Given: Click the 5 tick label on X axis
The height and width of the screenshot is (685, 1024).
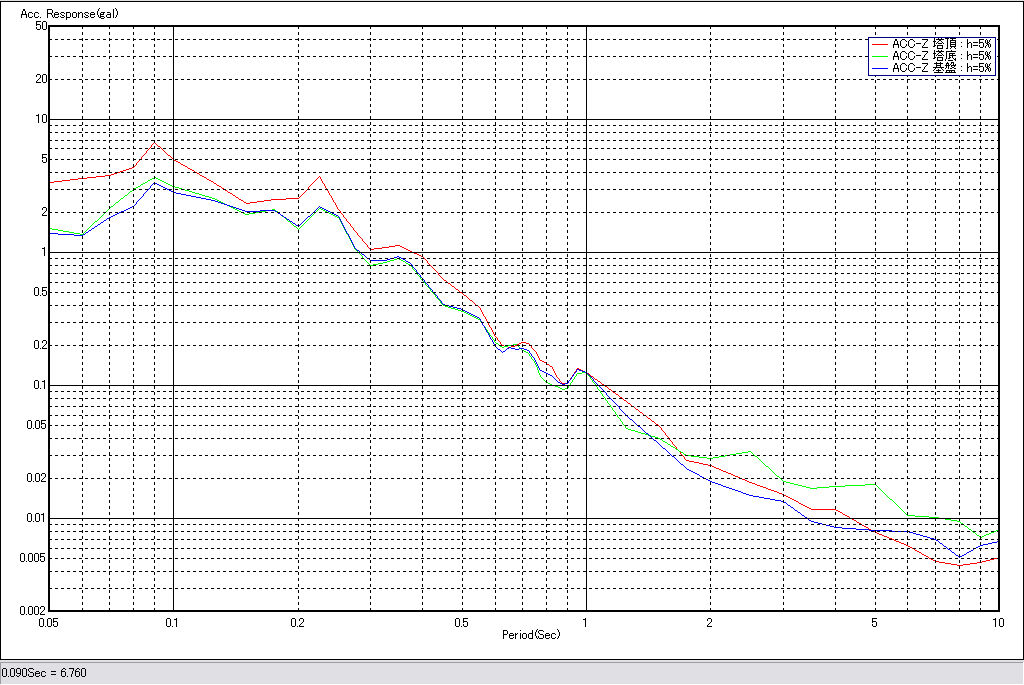Looking at the screenshot, I should coord(874,622).
